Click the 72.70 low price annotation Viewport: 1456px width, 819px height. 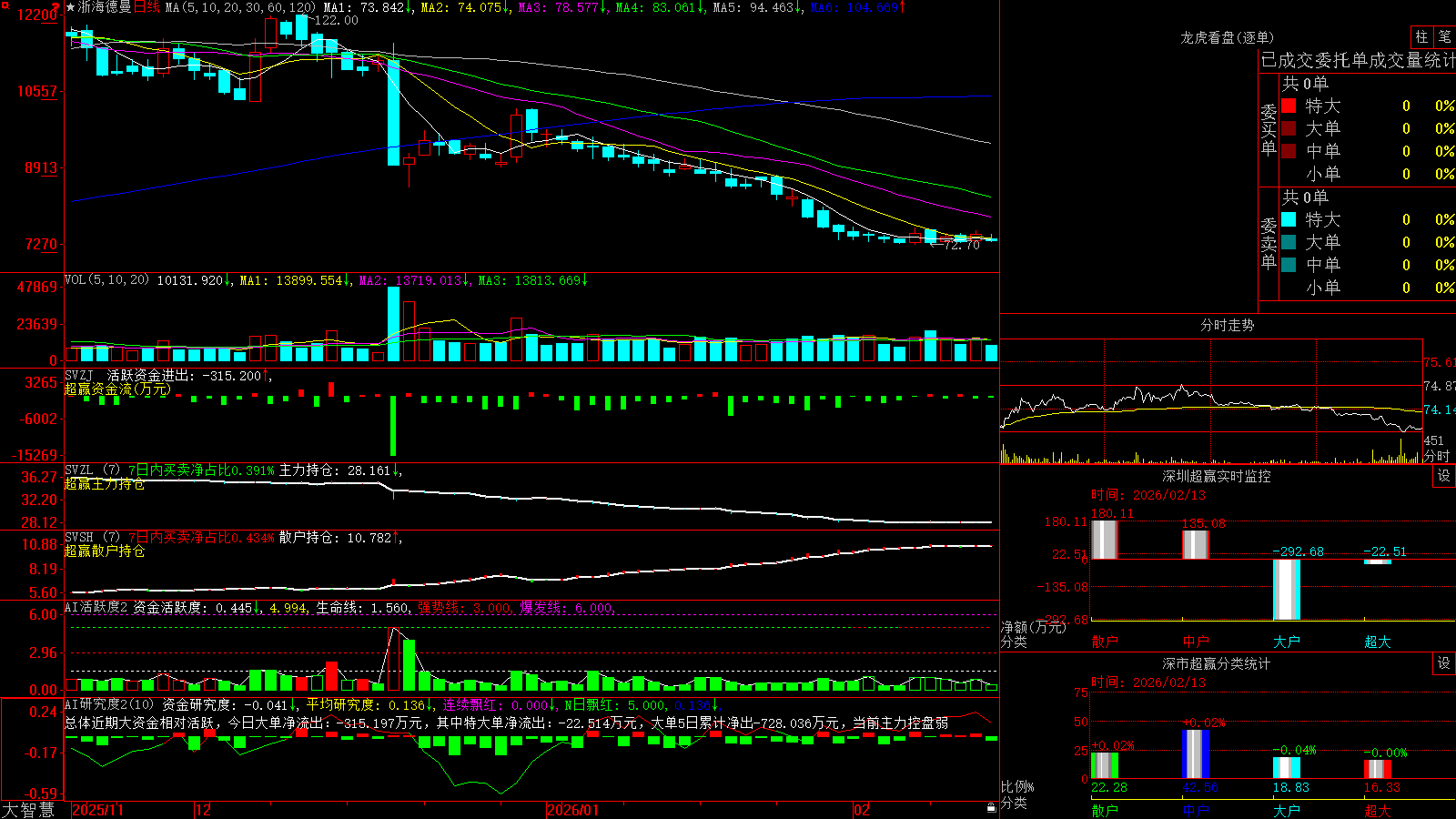(x=962, y=245)
